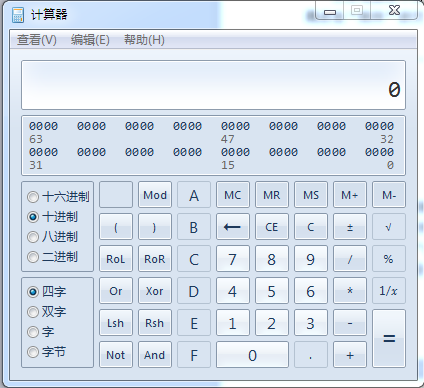Toggle sign with ± button
The height and width of the screenshot is (388, 424).
click(350, 227)
